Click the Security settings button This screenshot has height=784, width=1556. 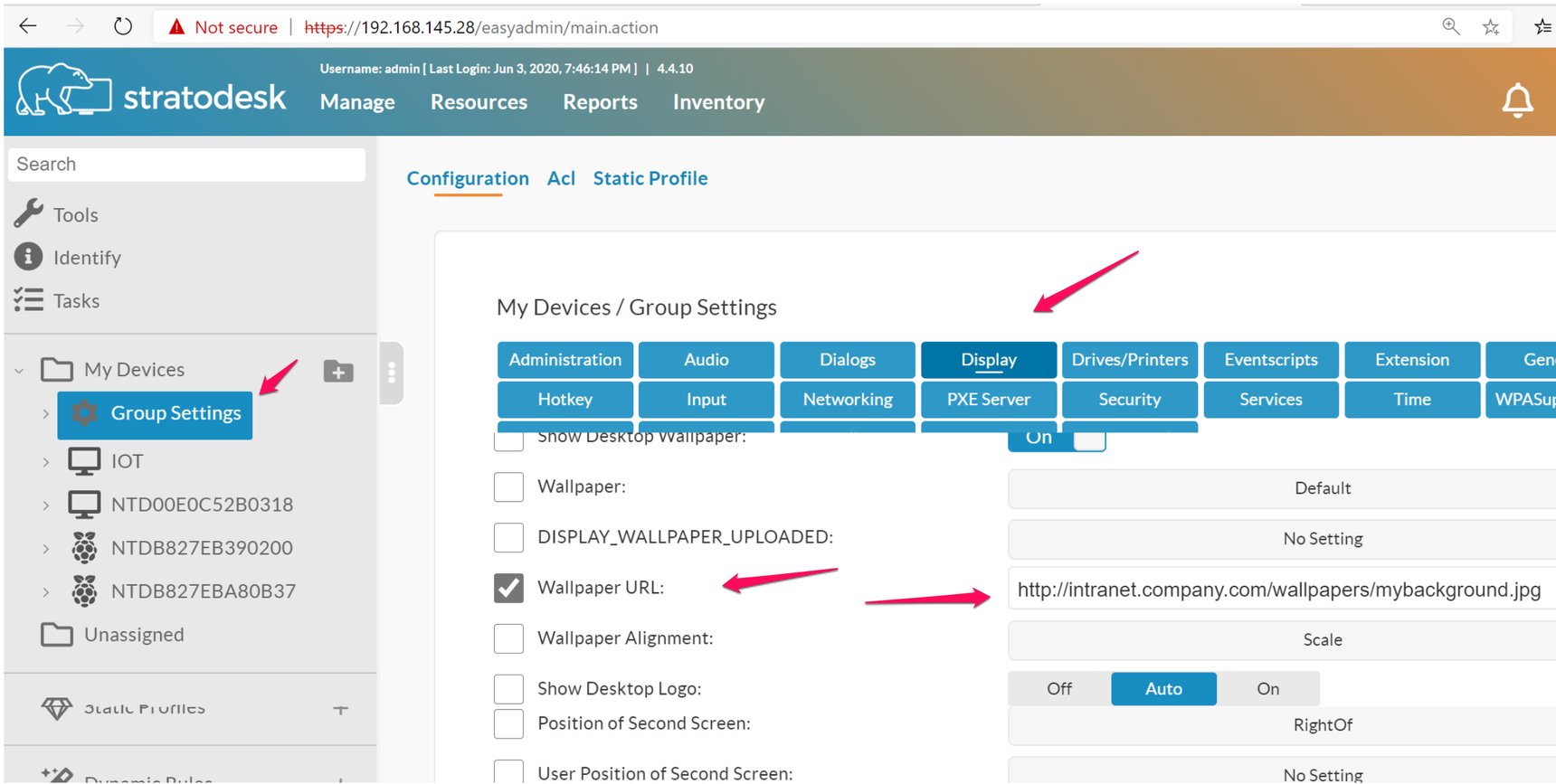pyautogui.click(x=1129, y=400)
